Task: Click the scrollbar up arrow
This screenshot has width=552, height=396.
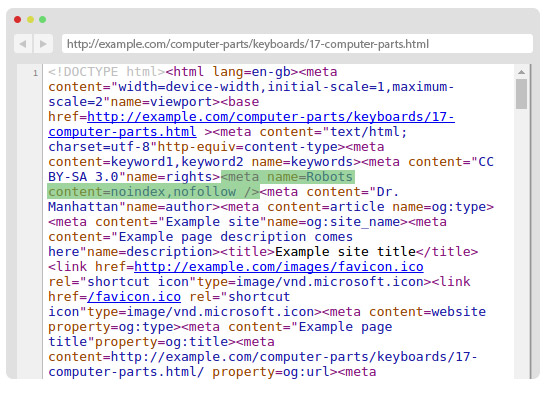Action: click(521, 72)
